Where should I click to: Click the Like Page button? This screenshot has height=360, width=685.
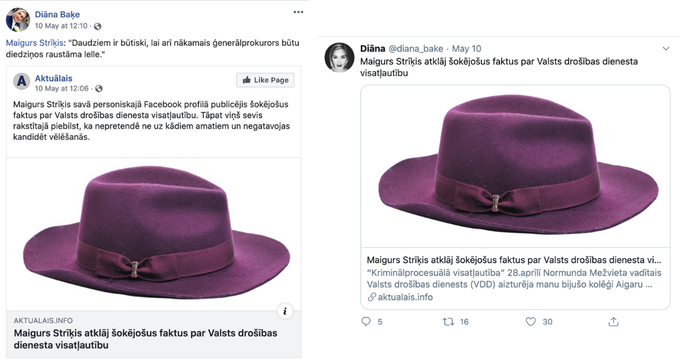click(265, 80)
